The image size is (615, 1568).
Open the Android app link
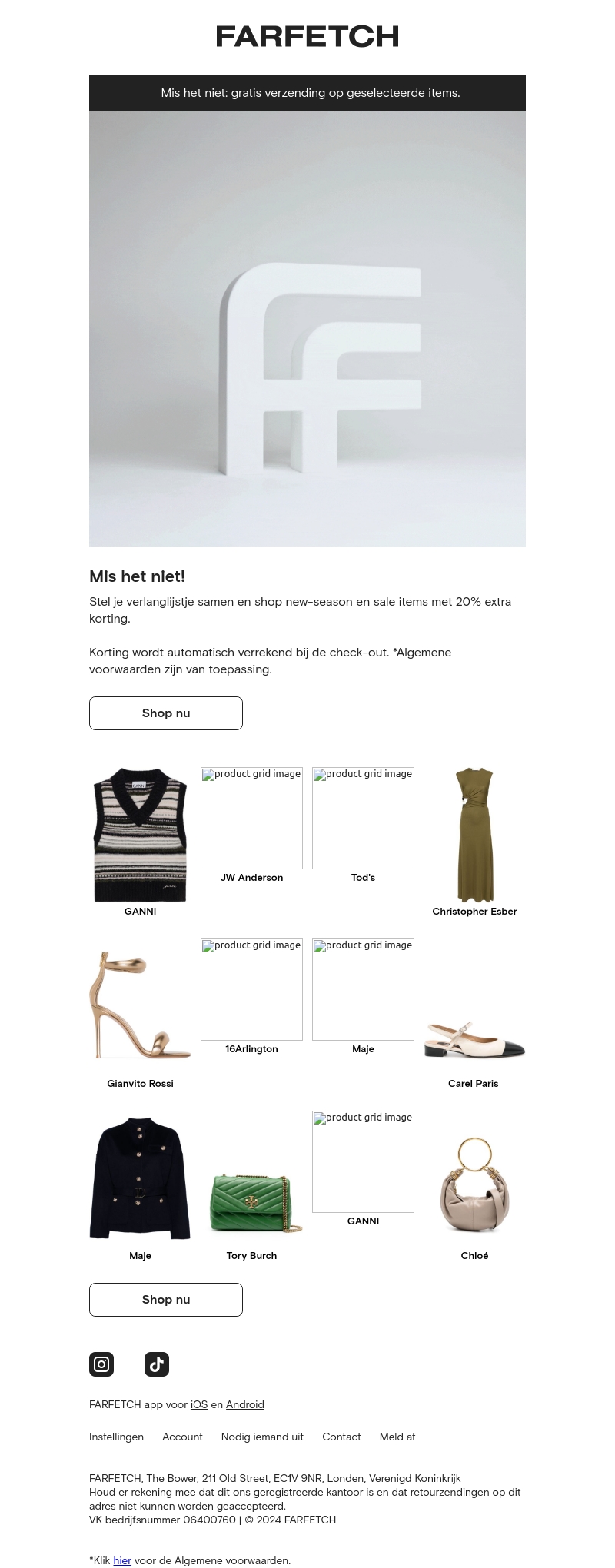pyautogui.click(x=245, y=1404)
